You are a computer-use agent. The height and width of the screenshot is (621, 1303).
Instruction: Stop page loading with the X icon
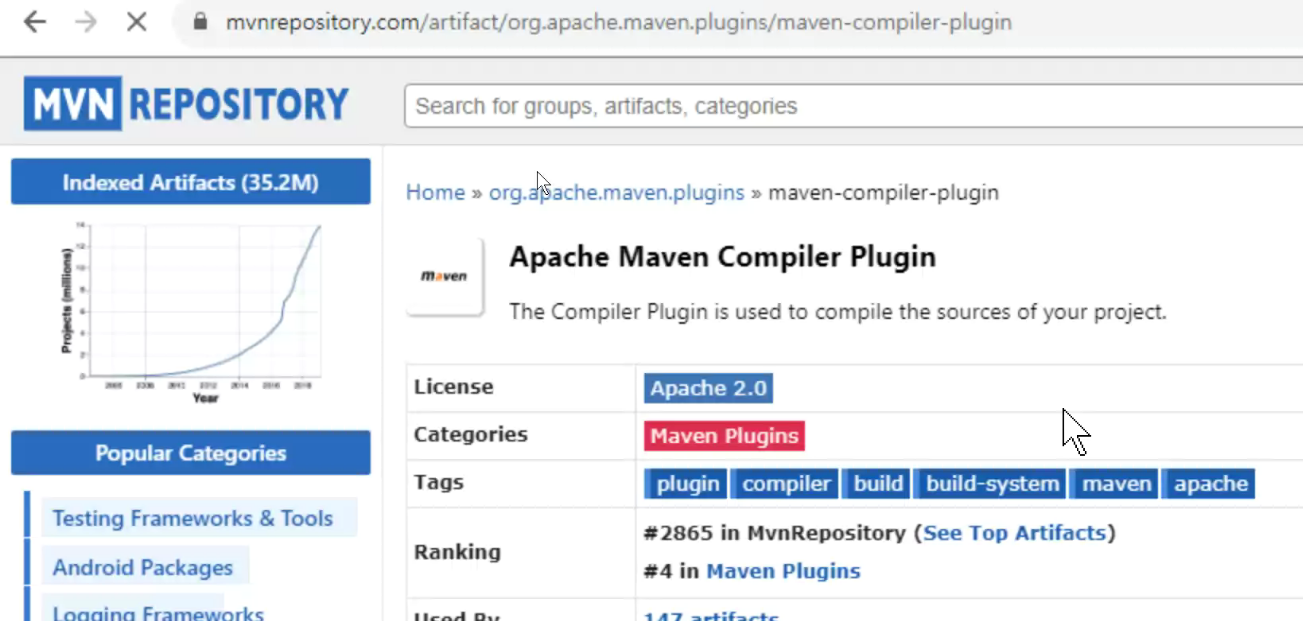pyautogui.click(x=137, y=22)
